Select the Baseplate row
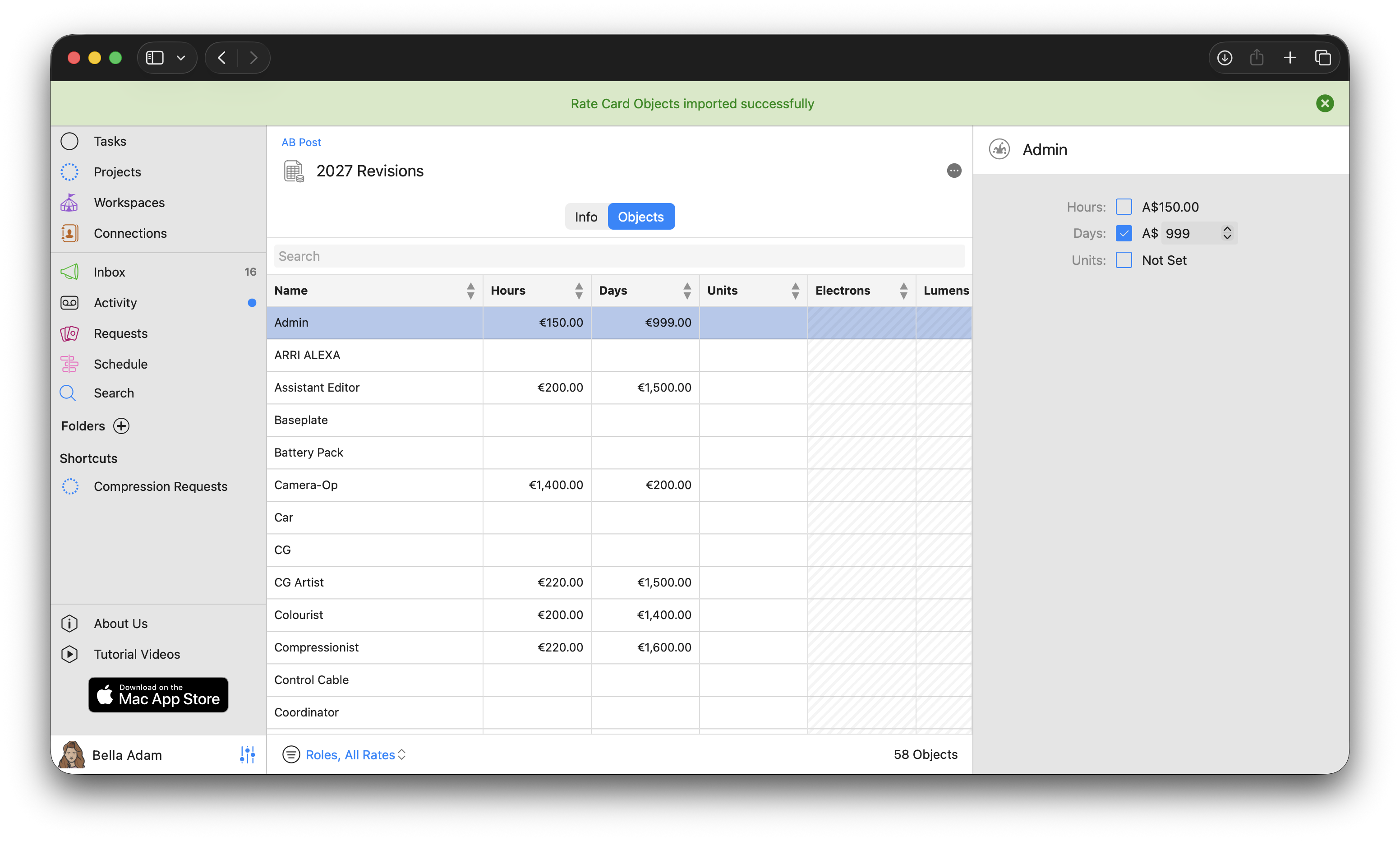Screen dimensions: 1400x841 click(619, 420)
